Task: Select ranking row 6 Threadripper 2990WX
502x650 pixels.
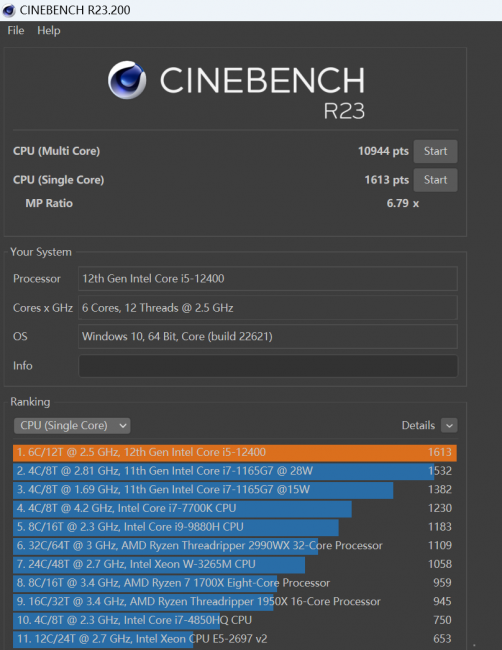Action: 235,546
